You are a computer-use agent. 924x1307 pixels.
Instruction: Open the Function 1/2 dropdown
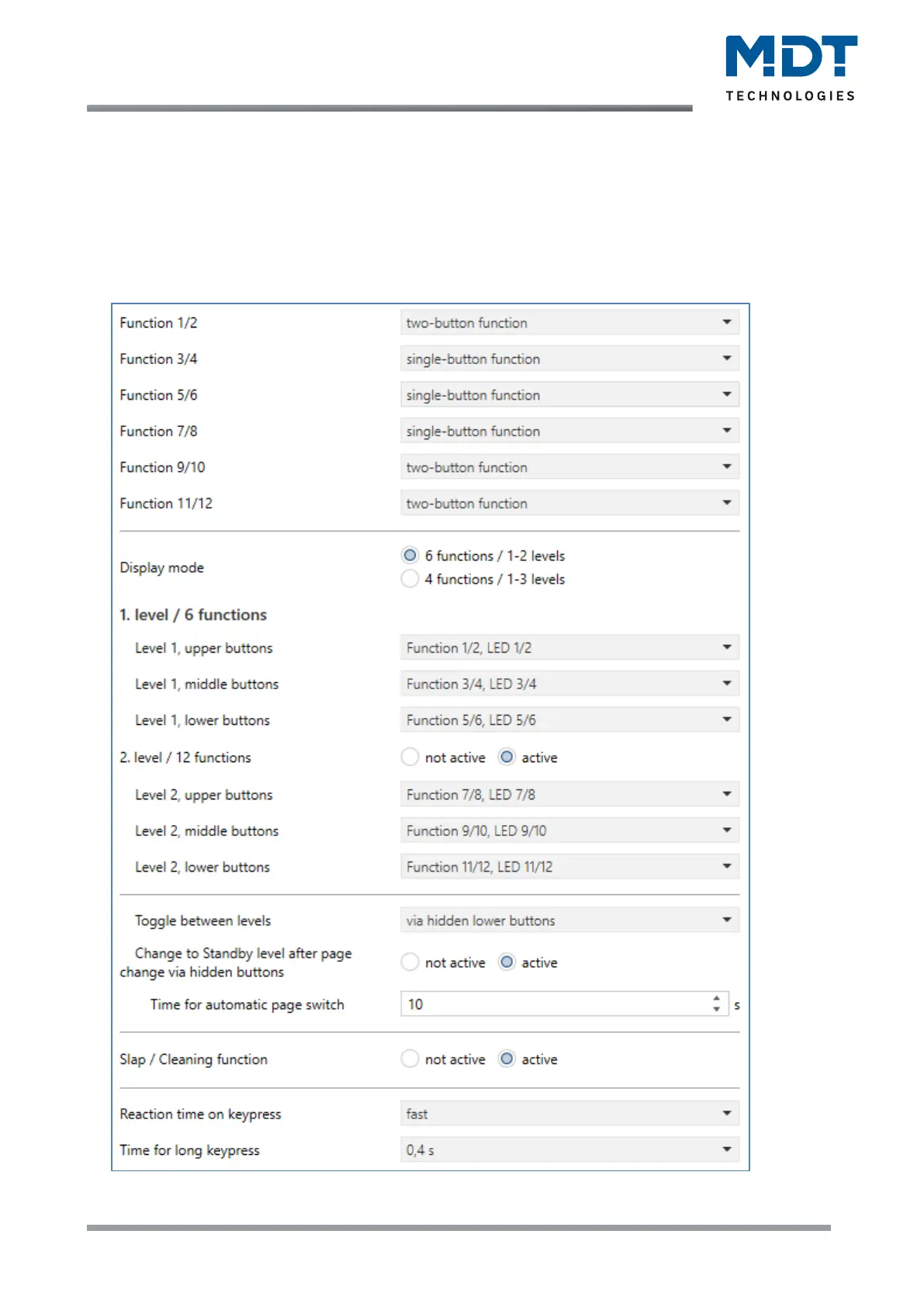569,322
